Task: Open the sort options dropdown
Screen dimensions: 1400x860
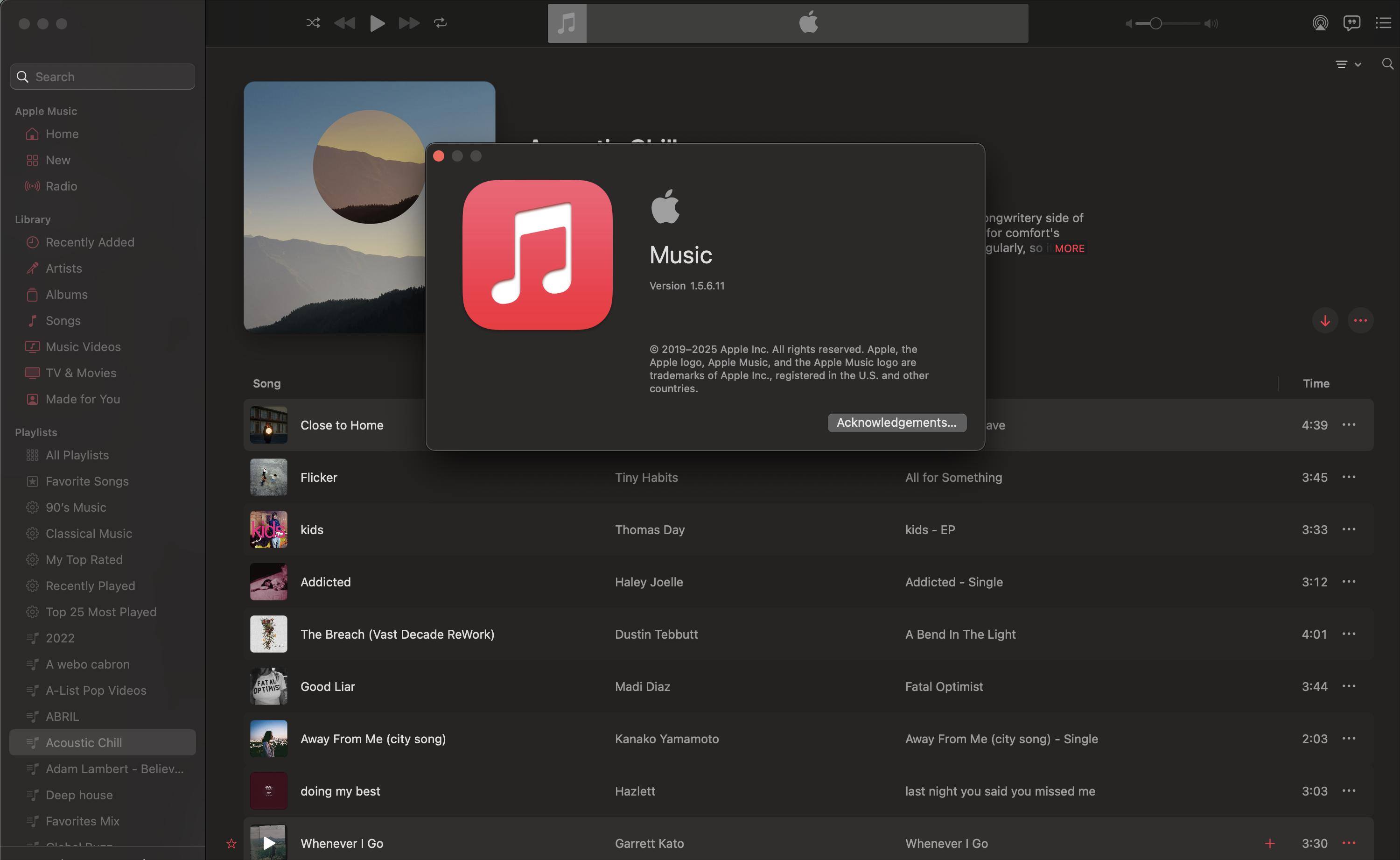Action: (x=1348, y=64)
